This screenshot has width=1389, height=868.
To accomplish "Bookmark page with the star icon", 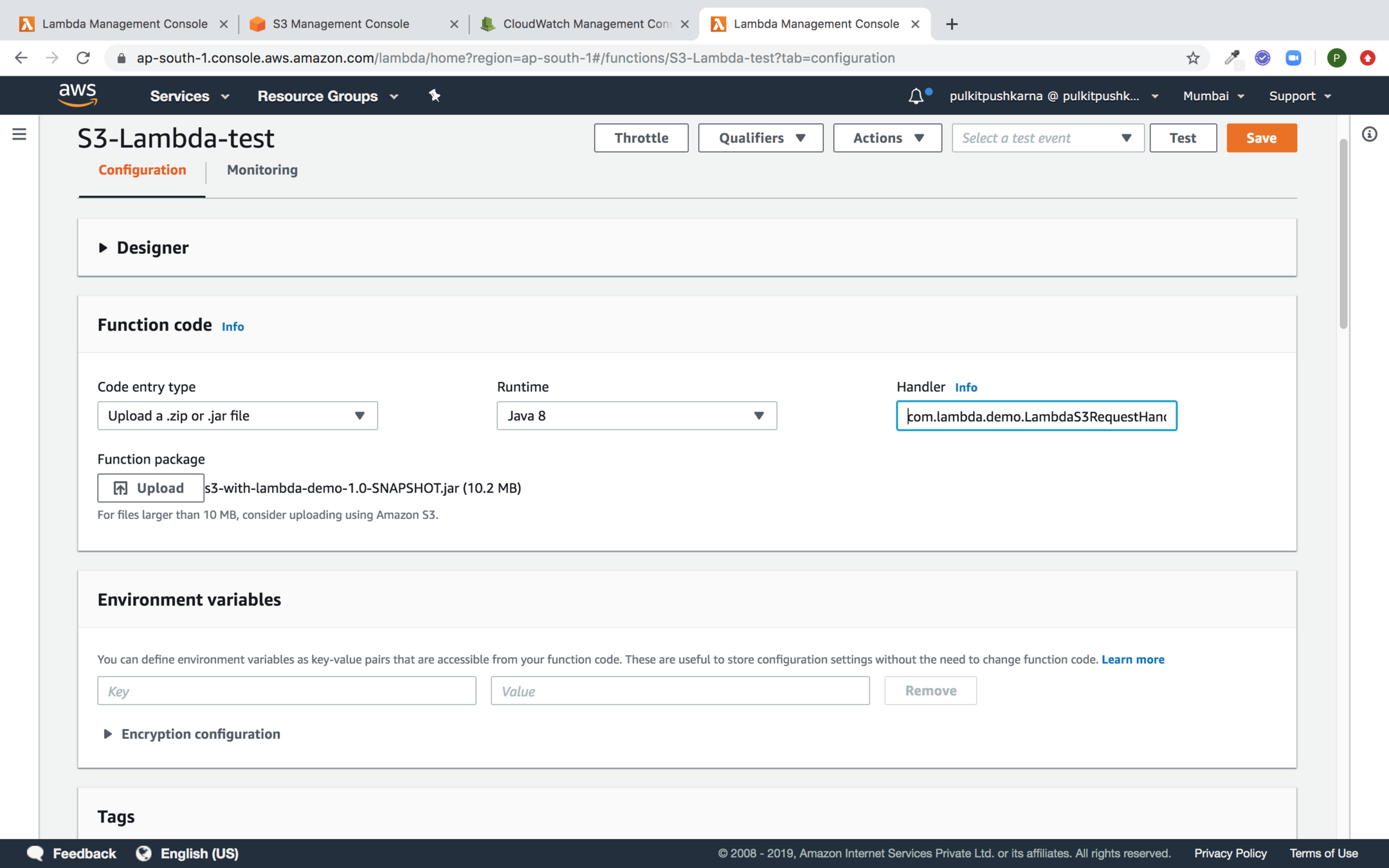I will [1193, 58].
